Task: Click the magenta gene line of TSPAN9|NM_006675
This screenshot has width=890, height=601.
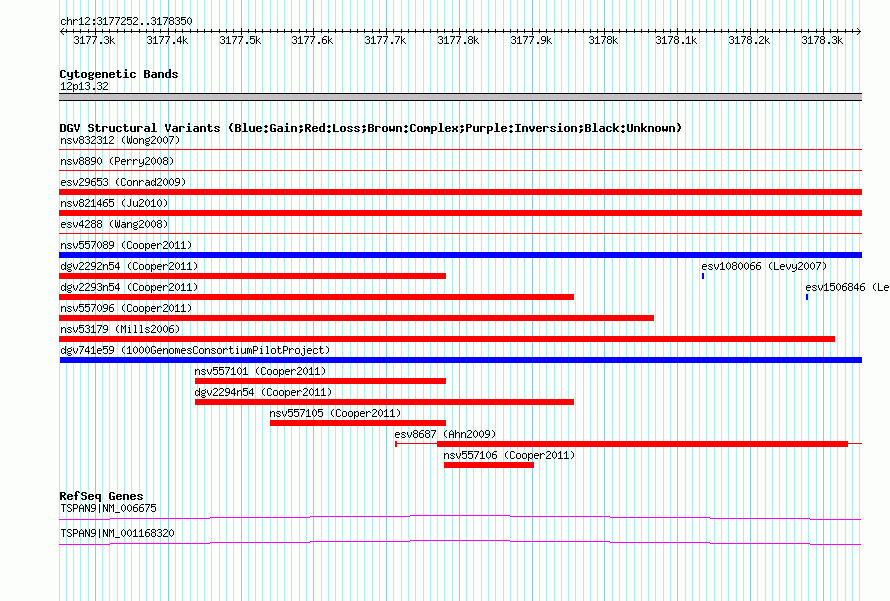Action: click(460, 518)
